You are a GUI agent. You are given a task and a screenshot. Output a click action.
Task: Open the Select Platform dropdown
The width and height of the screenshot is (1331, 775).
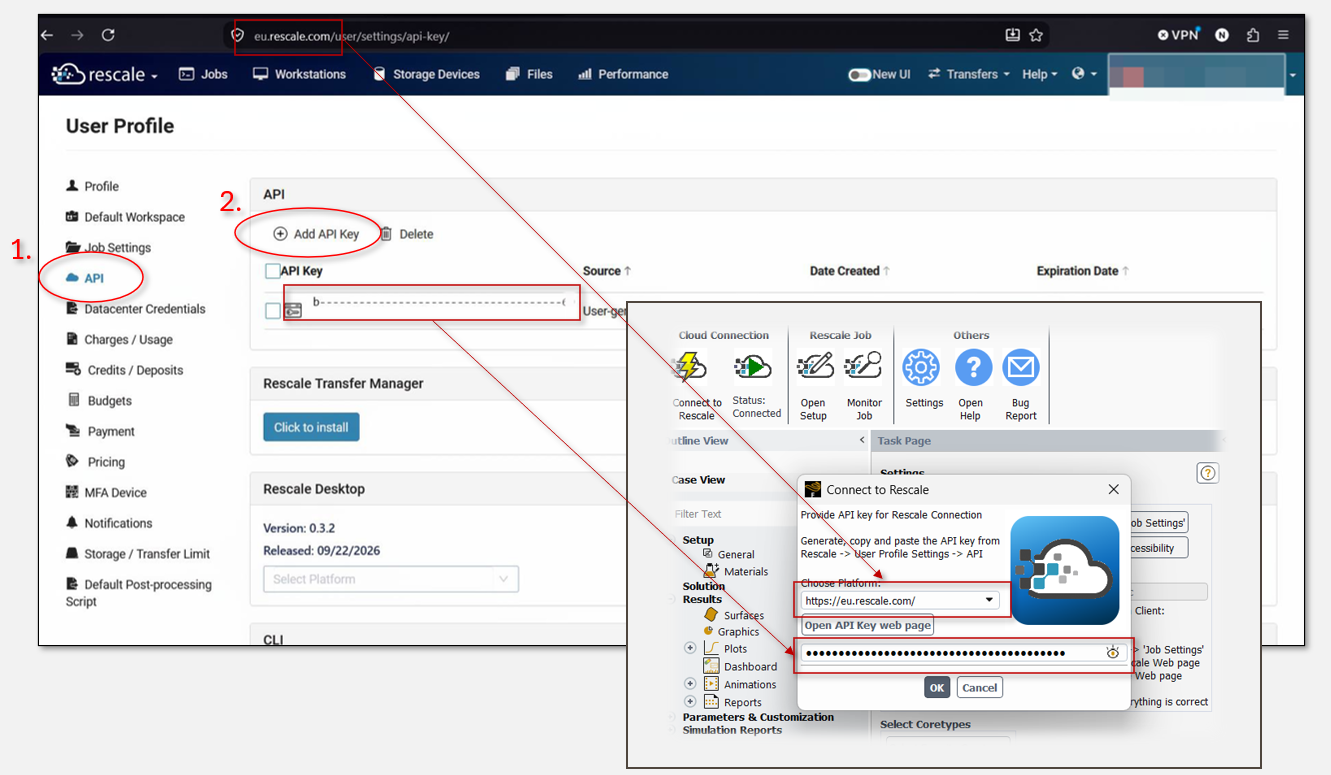[391, 579]
